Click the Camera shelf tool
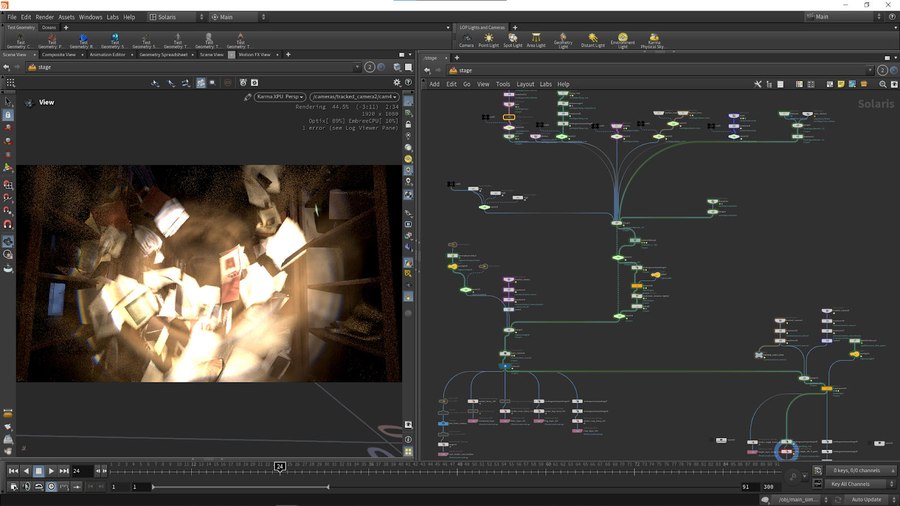This screenshot has height=506, width=900. 466,40
